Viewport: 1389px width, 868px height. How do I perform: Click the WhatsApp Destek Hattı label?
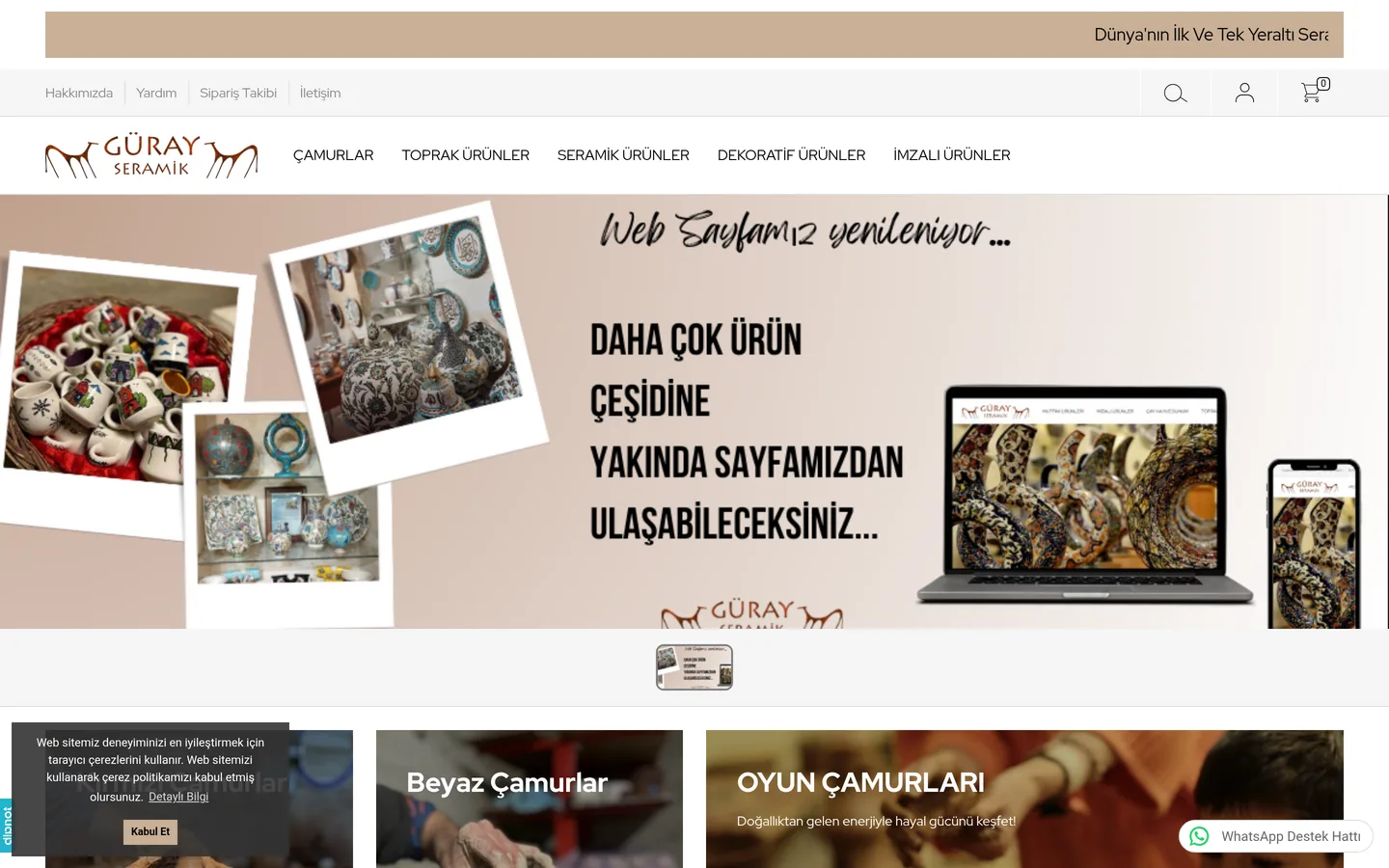point(1291,836)
